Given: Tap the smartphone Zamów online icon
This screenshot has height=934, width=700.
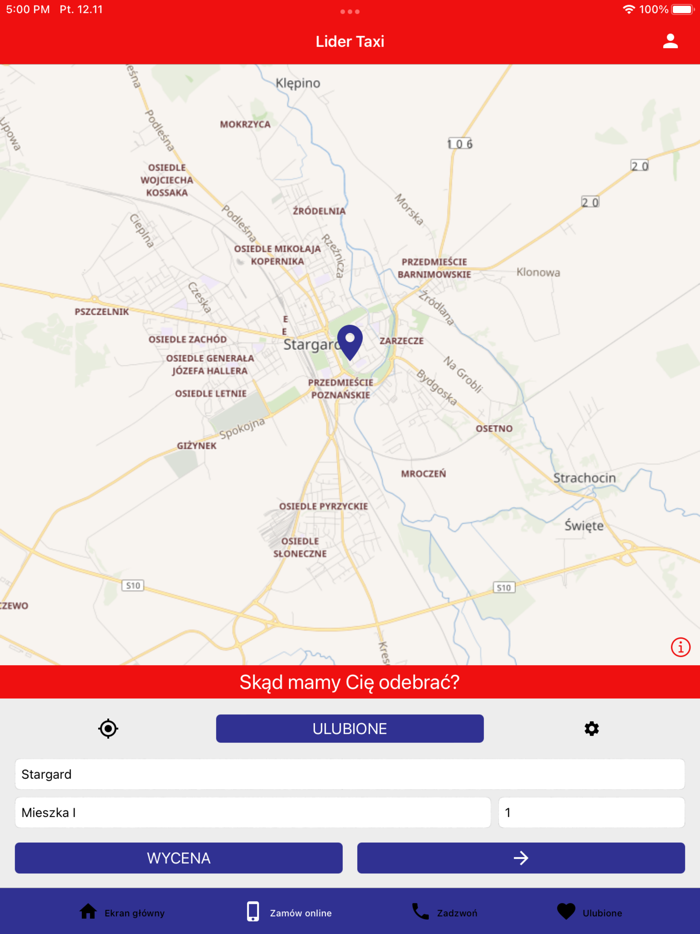Looking at the screenshot, I should (253, 912).
